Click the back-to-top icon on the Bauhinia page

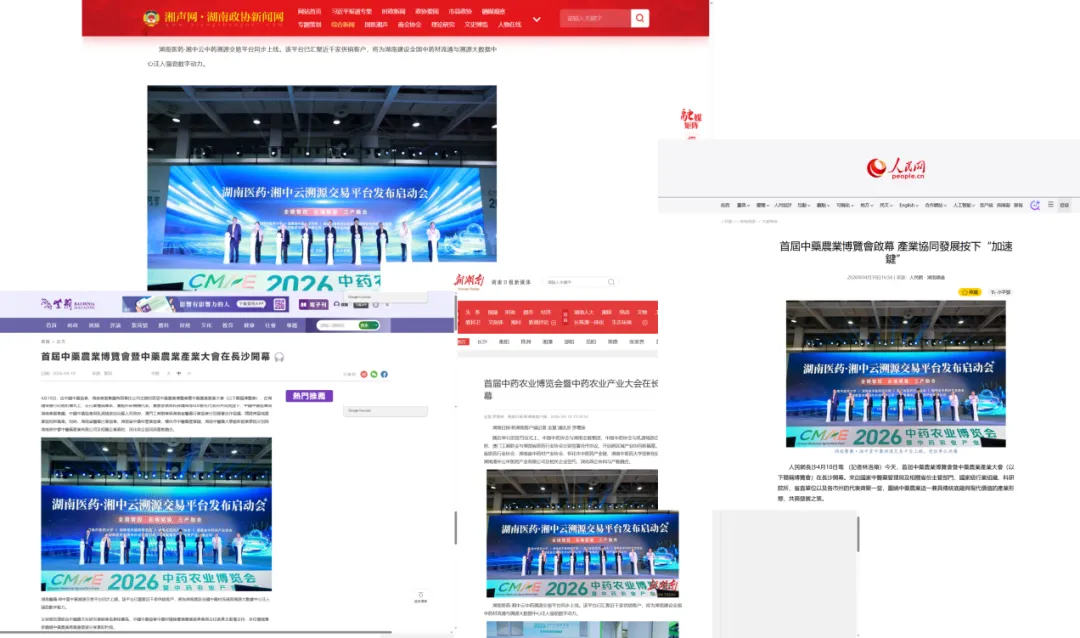(420, 597)
